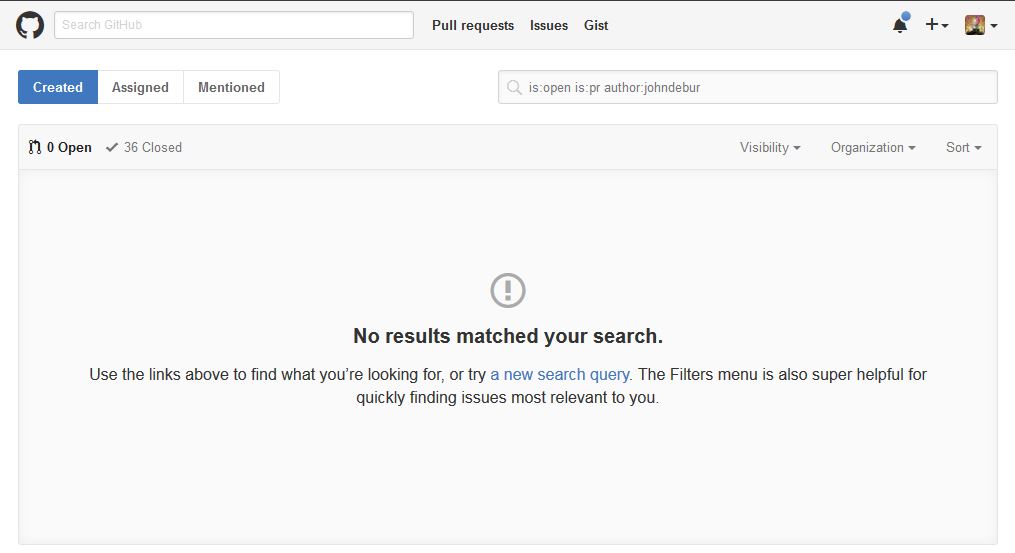Click the magnifier icon in filter box

coord(514,87)
